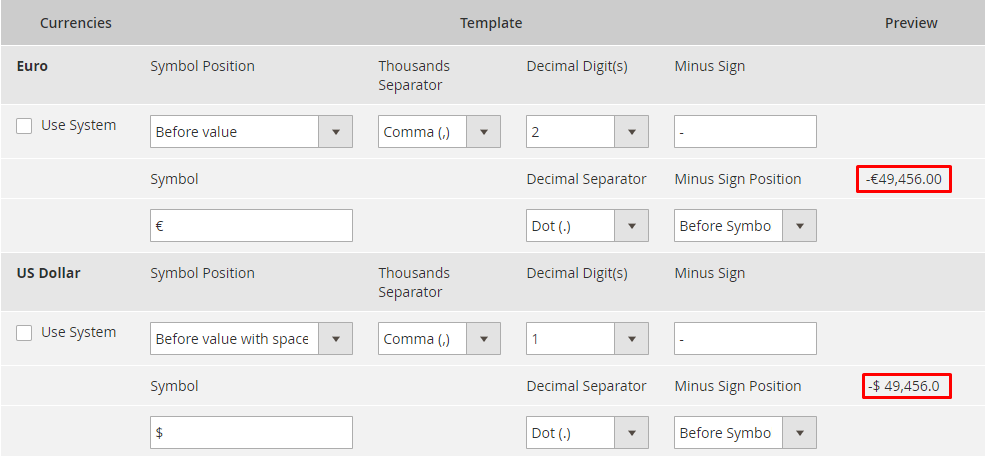The height and width of the screenshot is (456, 985).
Task: Open US Dollar Decimal Separator dropdown
Action: point(586,433)
